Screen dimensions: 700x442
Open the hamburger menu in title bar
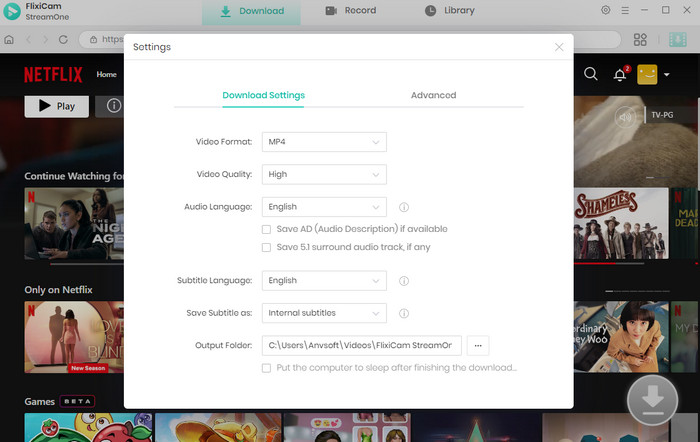point(625,10)
